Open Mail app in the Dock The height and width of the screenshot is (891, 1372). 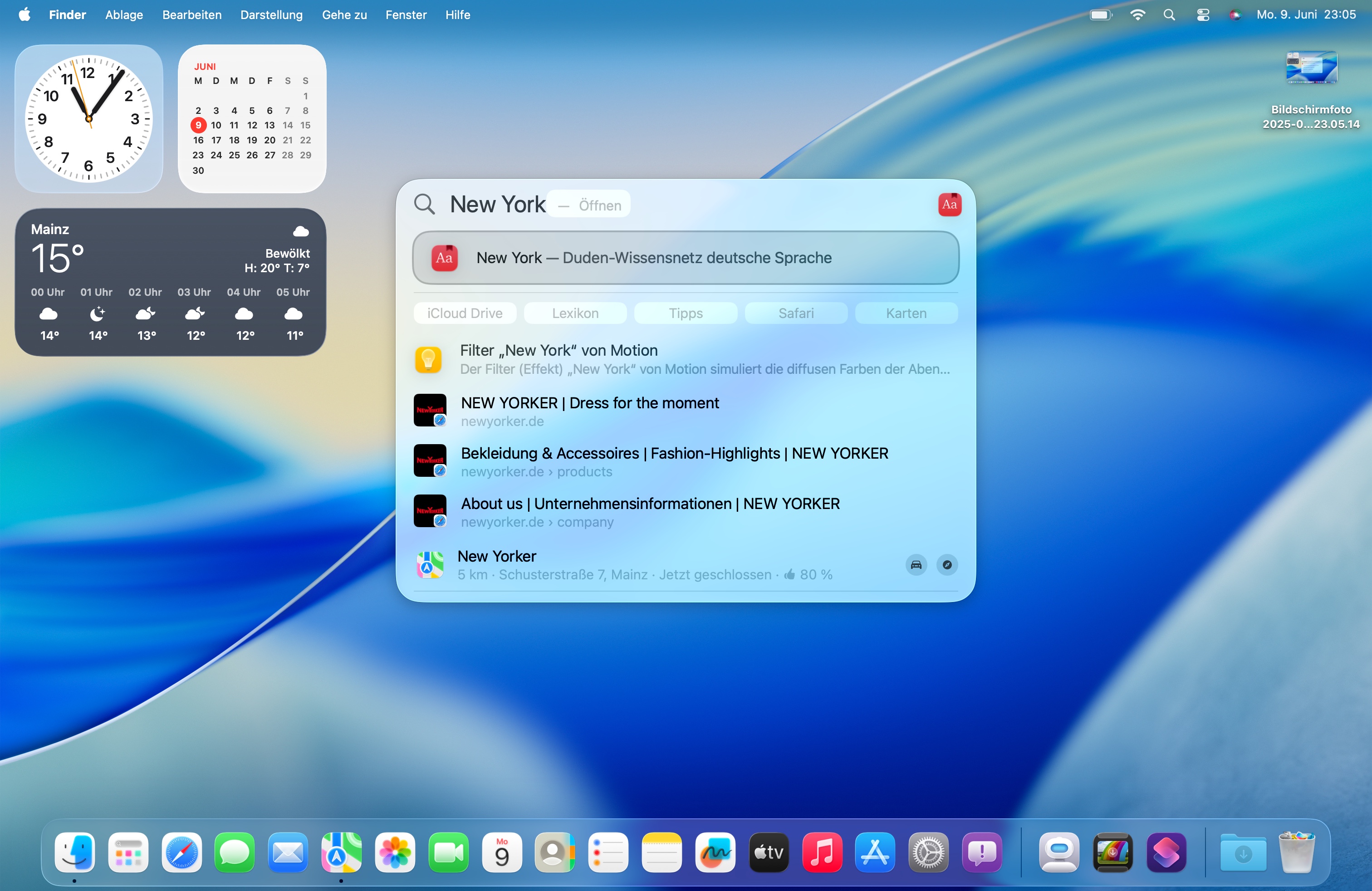pos(288,852)
